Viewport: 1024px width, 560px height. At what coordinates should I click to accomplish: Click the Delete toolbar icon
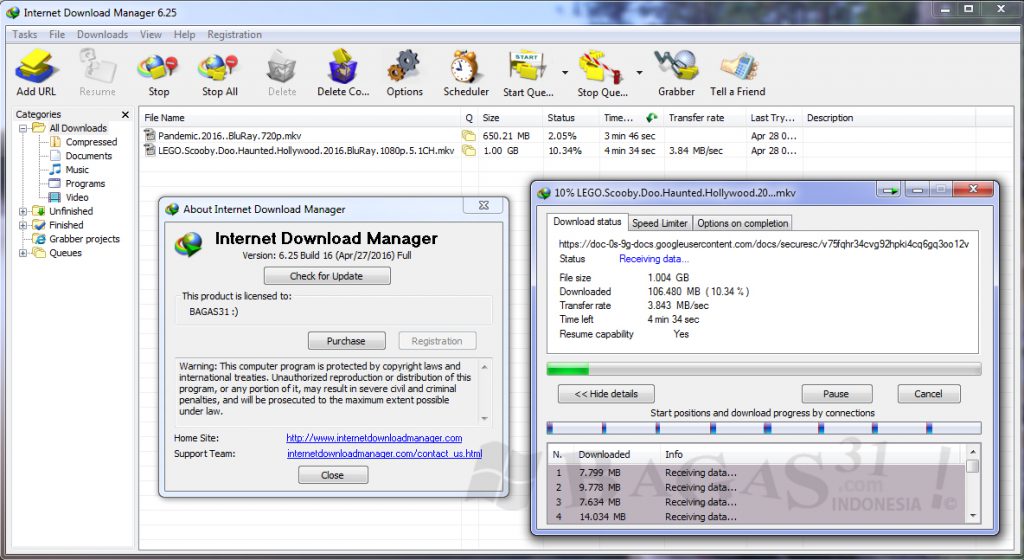pos(281,72)
